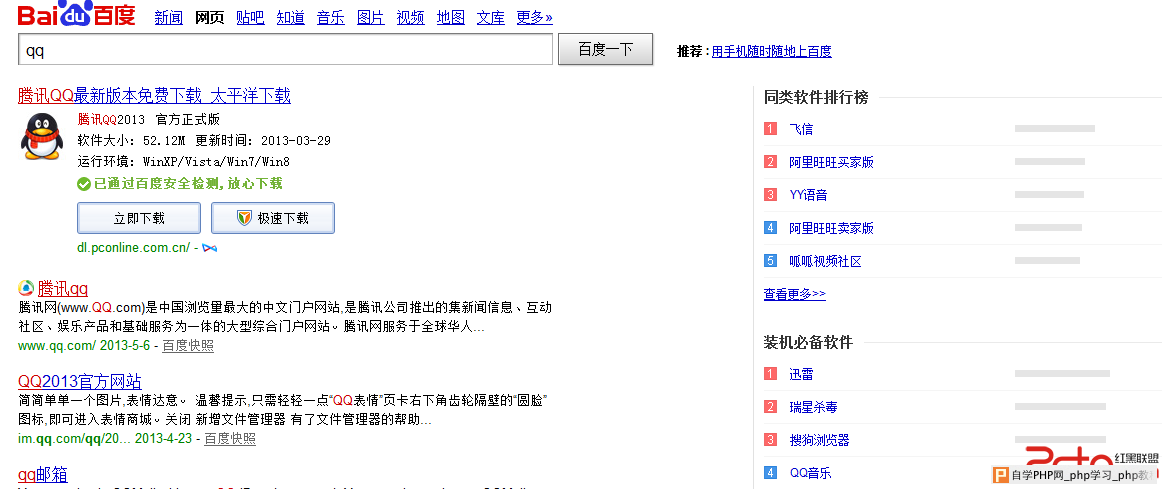
Task: Open 阿里旺旺卖家版 in ranking list
Action: click(831, 228)
